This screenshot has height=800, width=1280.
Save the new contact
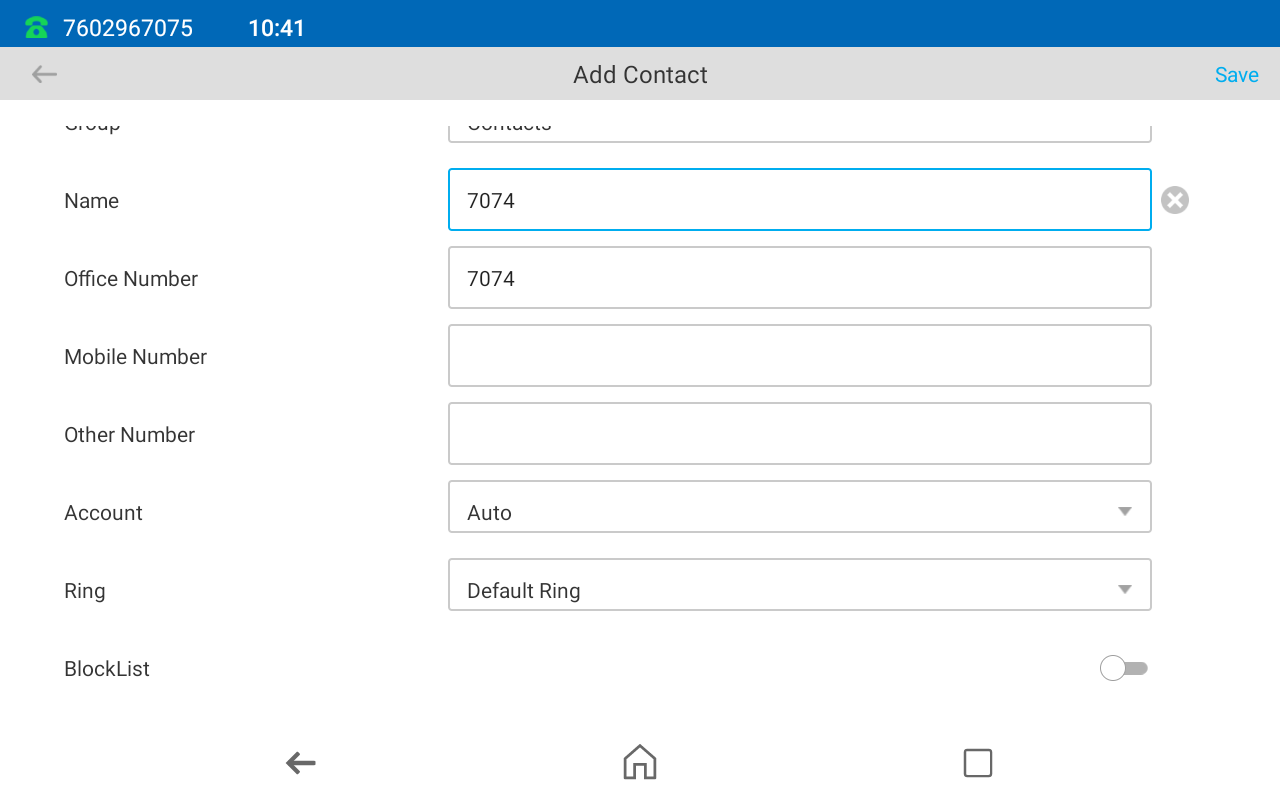[1236, 75]
